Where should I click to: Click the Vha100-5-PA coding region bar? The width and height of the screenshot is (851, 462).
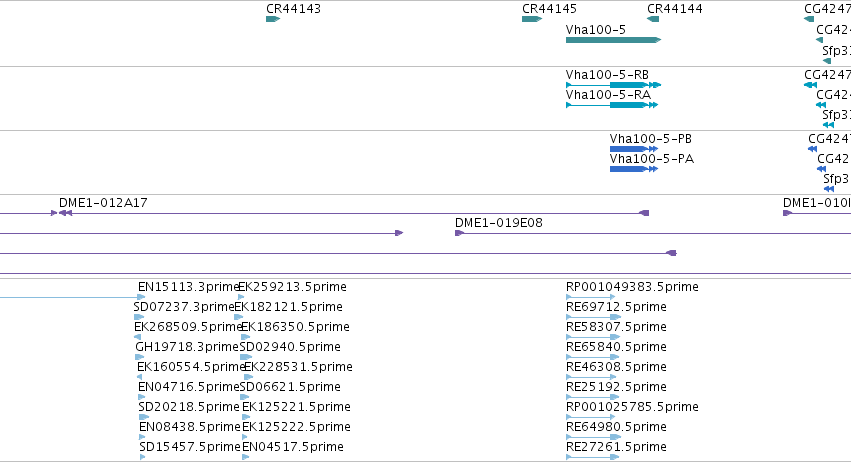[633, 169]
